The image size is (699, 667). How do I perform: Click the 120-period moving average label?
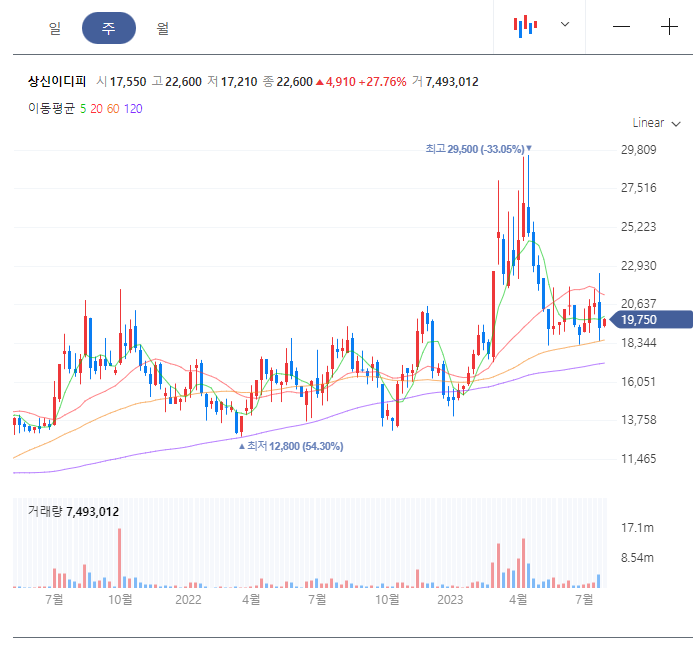[x=133, y=109]
